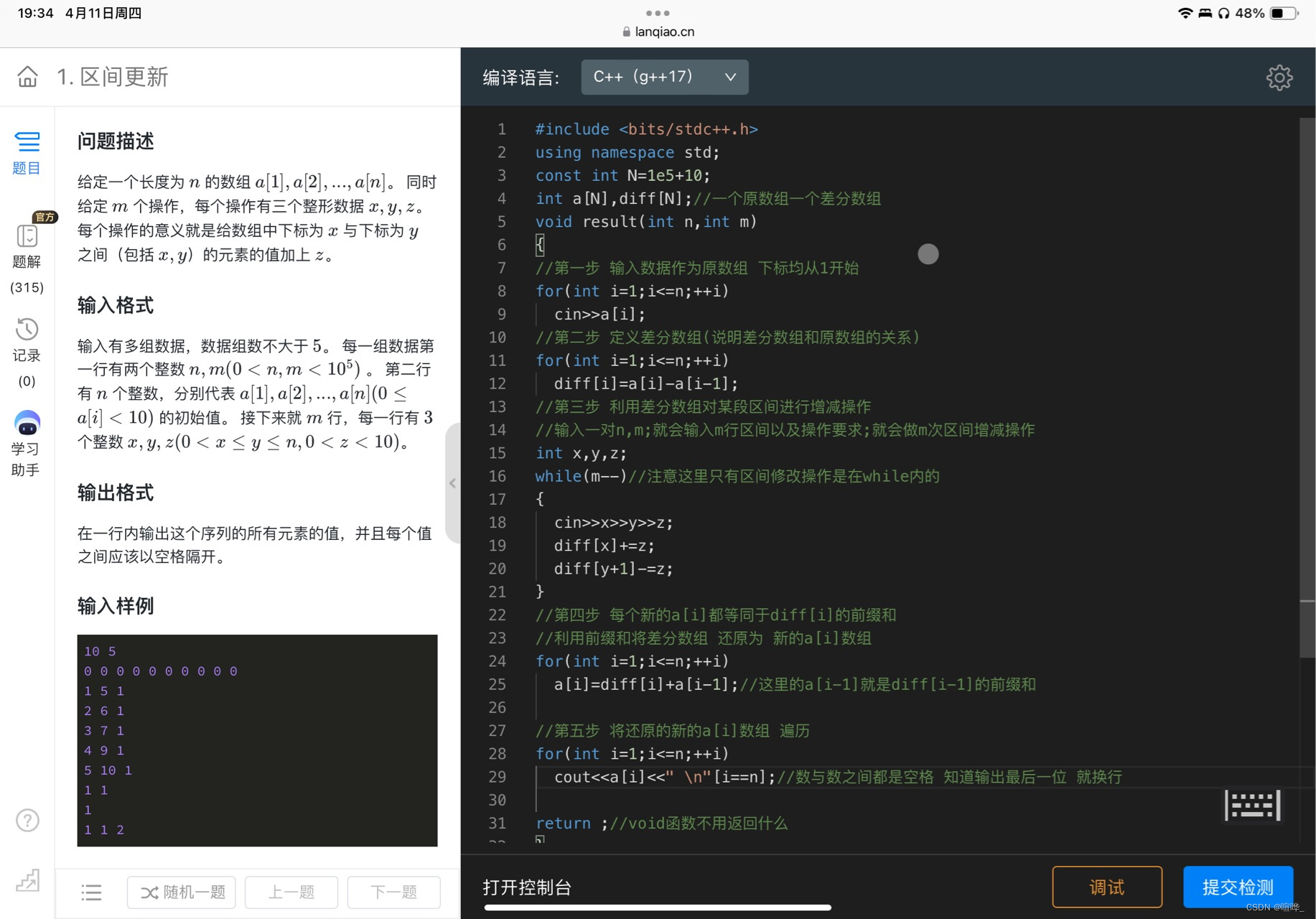Click line 25 prefix-sum assignment
The height and width of the screenshot is (919, 1316).
pos(645,684)
